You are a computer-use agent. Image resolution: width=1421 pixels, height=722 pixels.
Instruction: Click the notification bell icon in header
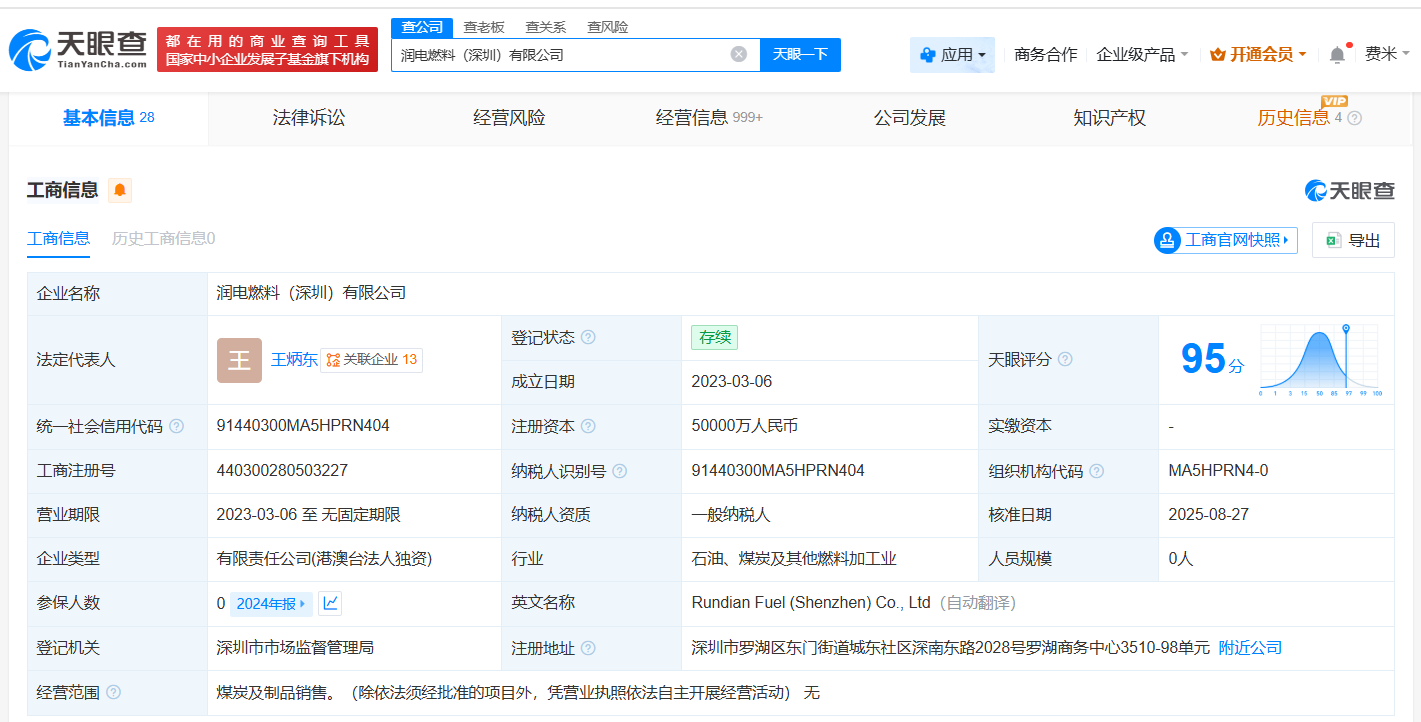click(1337, 55)
